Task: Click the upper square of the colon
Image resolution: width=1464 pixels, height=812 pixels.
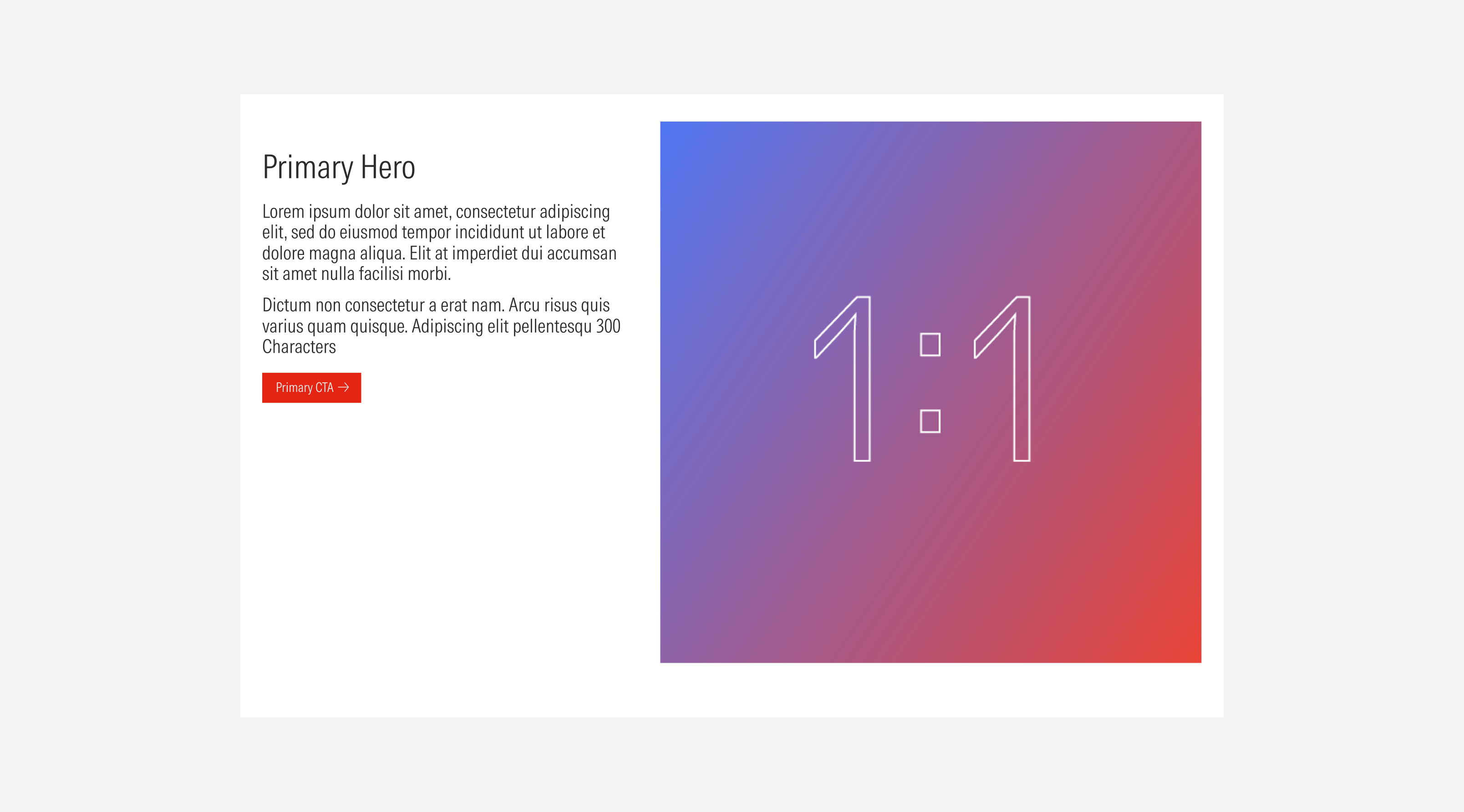Action: (930, 345)
